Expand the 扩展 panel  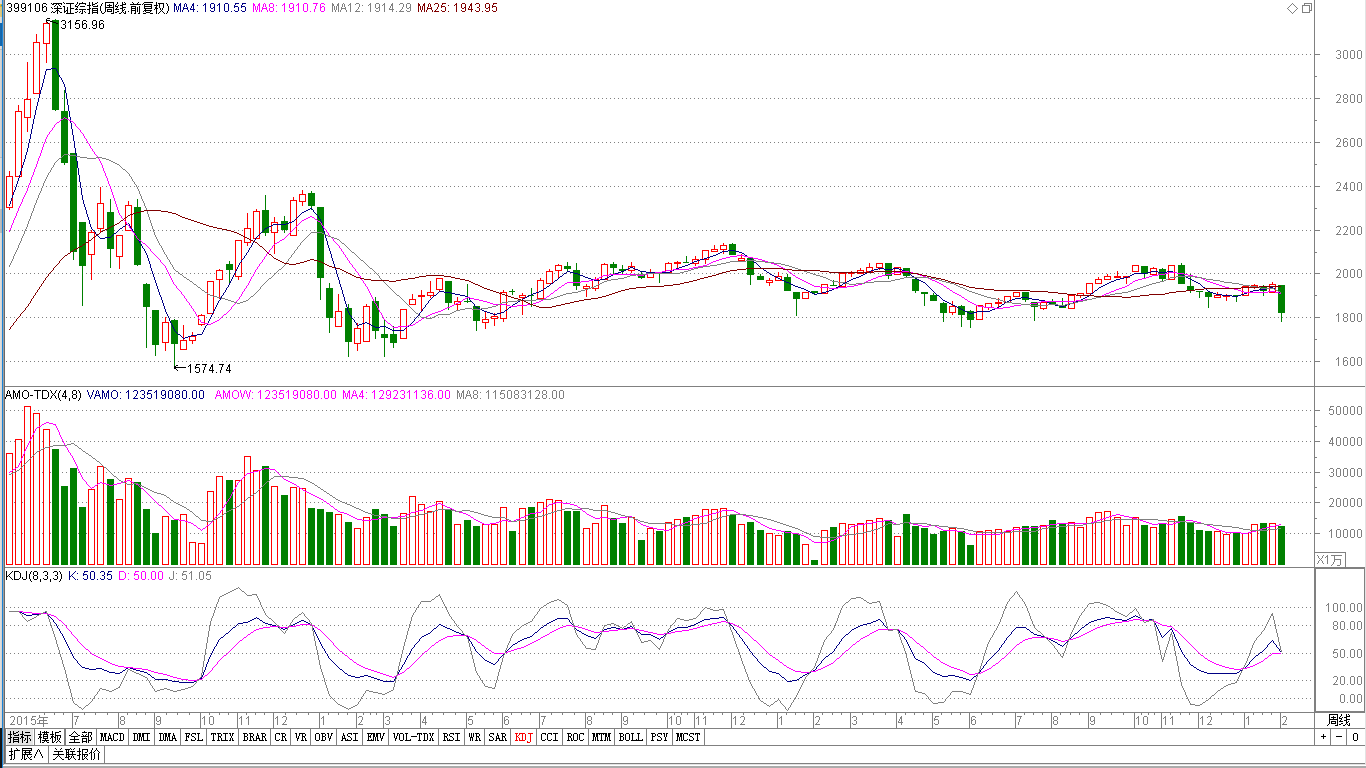pos(26,754)
